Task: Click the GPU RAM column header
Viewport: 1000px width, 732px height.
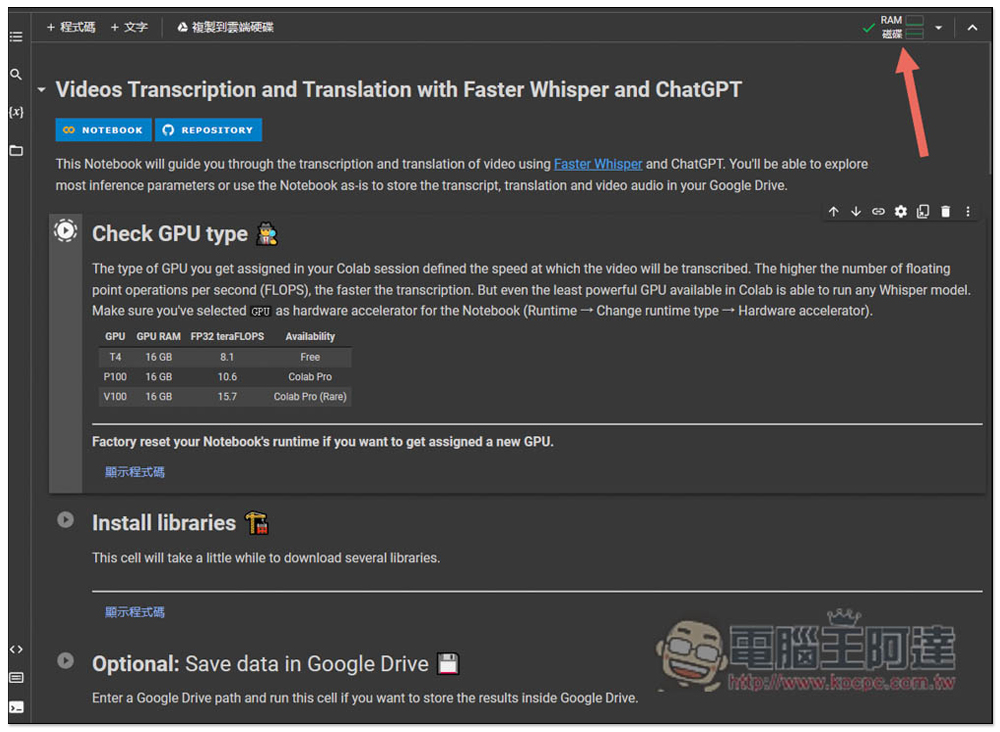Action: pos(158,336)
